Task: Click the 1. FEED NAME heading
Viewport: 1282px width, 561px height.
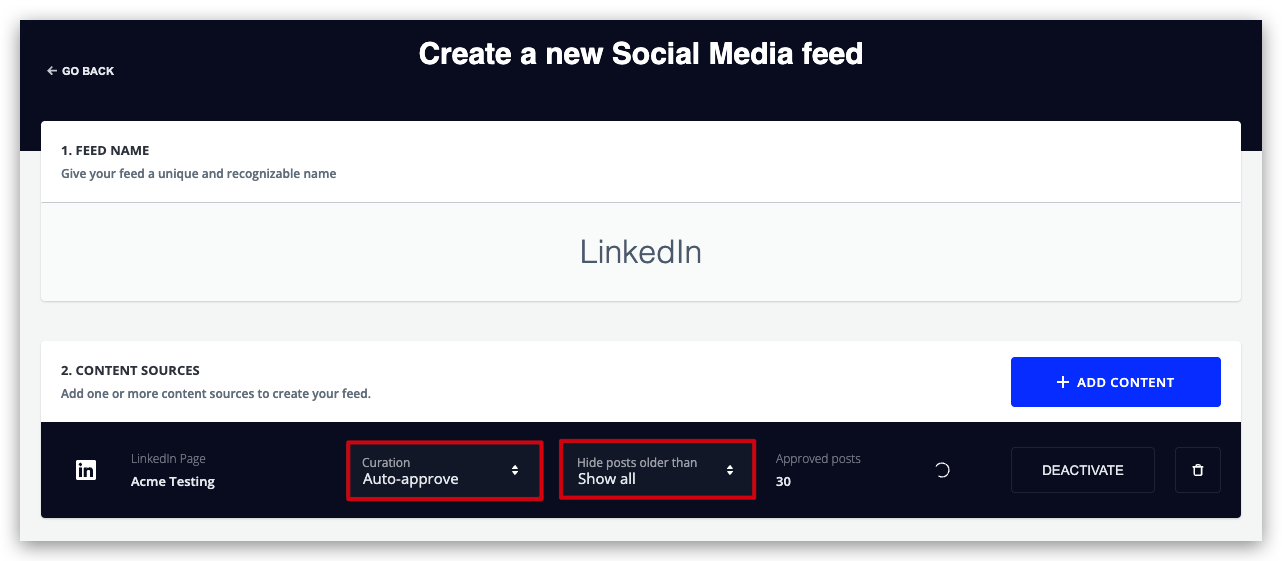Action: [105, 150]
